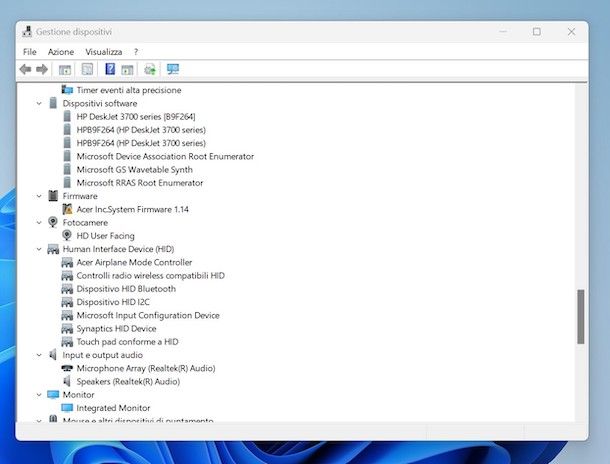Click the Dispositivi software category icon
Image resolution: width=610 pixels, height=464 pixels.
click(x=53, y=103)
